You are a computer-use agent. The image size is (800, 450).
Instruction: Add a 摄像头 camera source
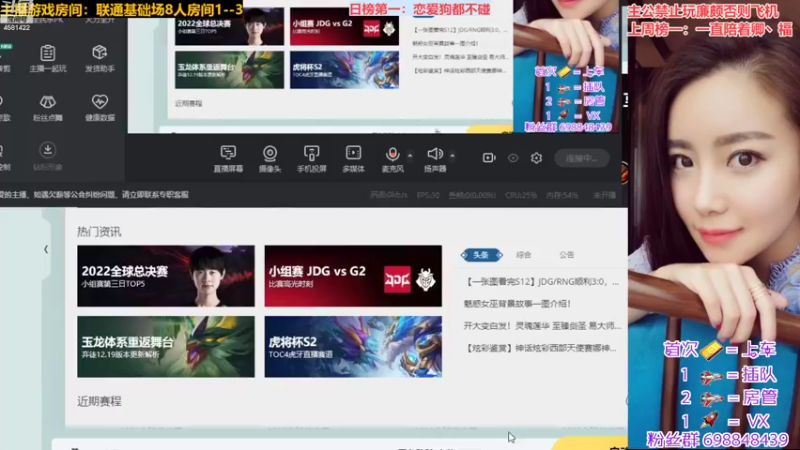point(270,159)
